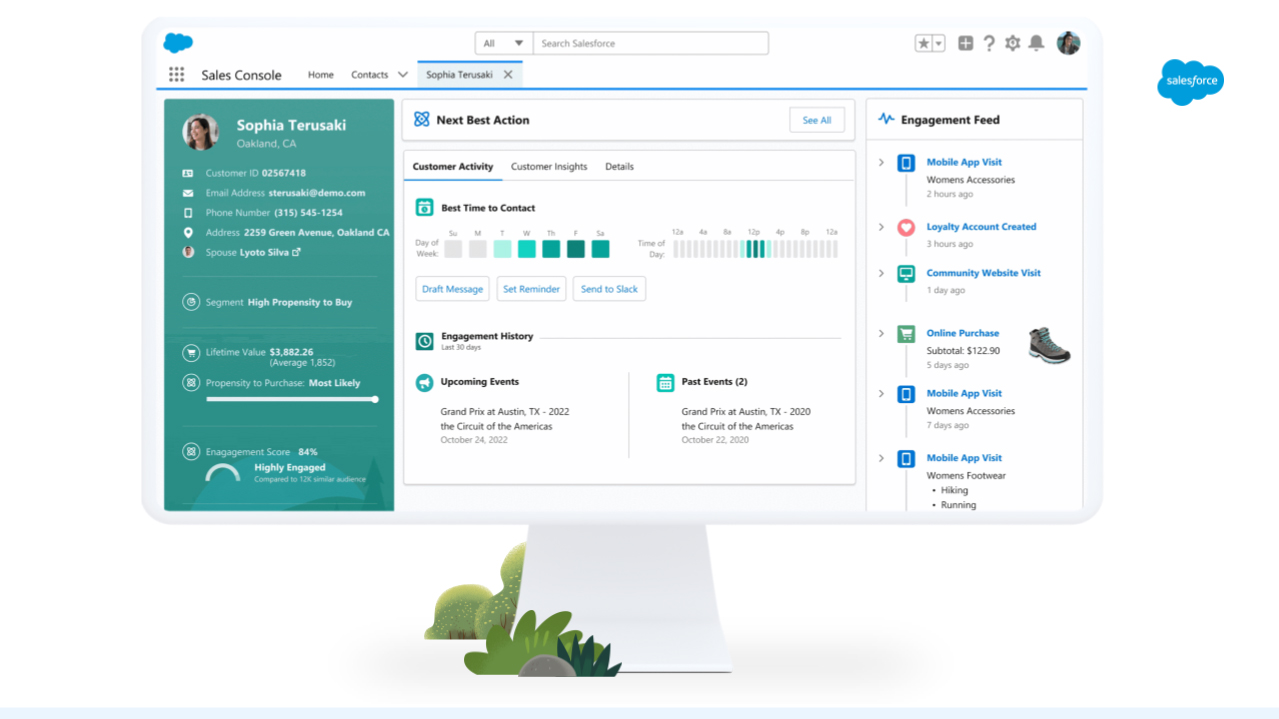
Task: Expand the Mobile App Visit entry from 7 days ago
Action: (881, 394)
